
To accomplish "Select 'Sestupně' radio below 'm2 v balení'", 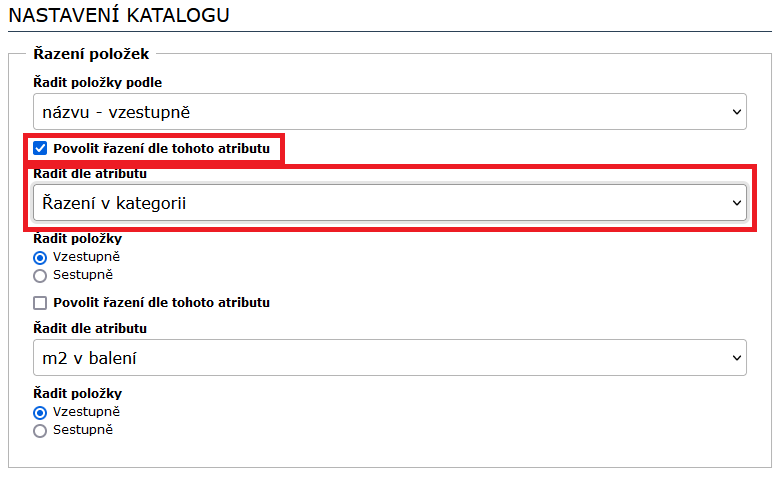I will coord(41,430).
